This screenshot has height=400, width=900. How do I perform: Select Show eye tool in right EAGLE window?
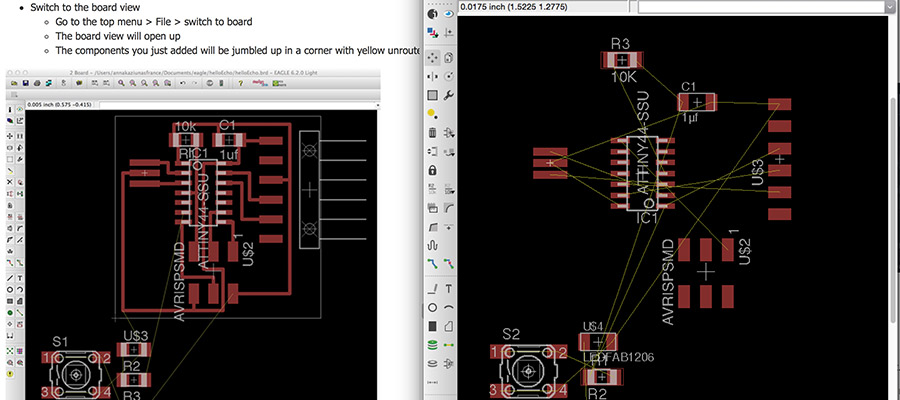[x=449, y=14]
